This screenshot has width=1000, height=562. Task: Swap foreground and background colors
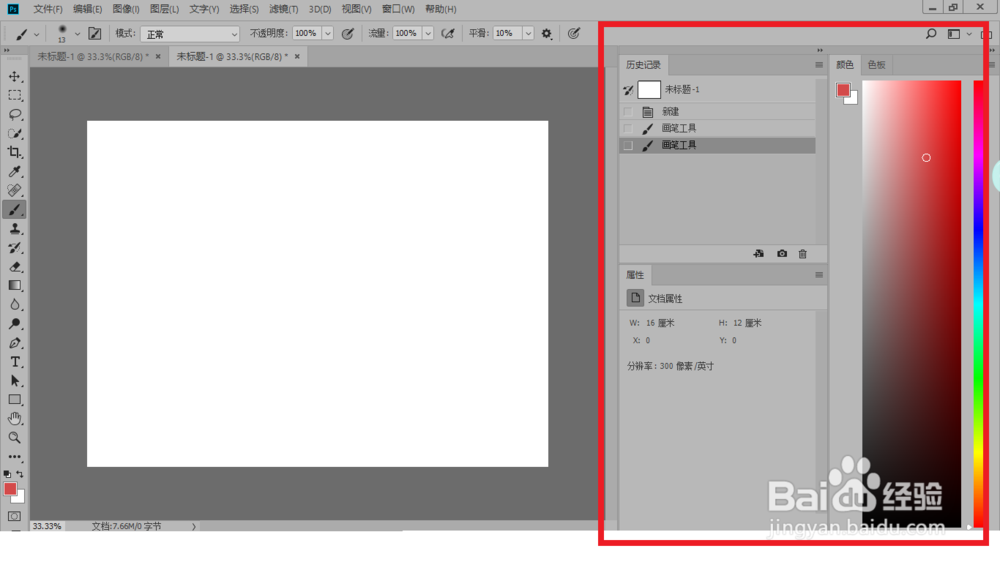[x=20, y=474]
